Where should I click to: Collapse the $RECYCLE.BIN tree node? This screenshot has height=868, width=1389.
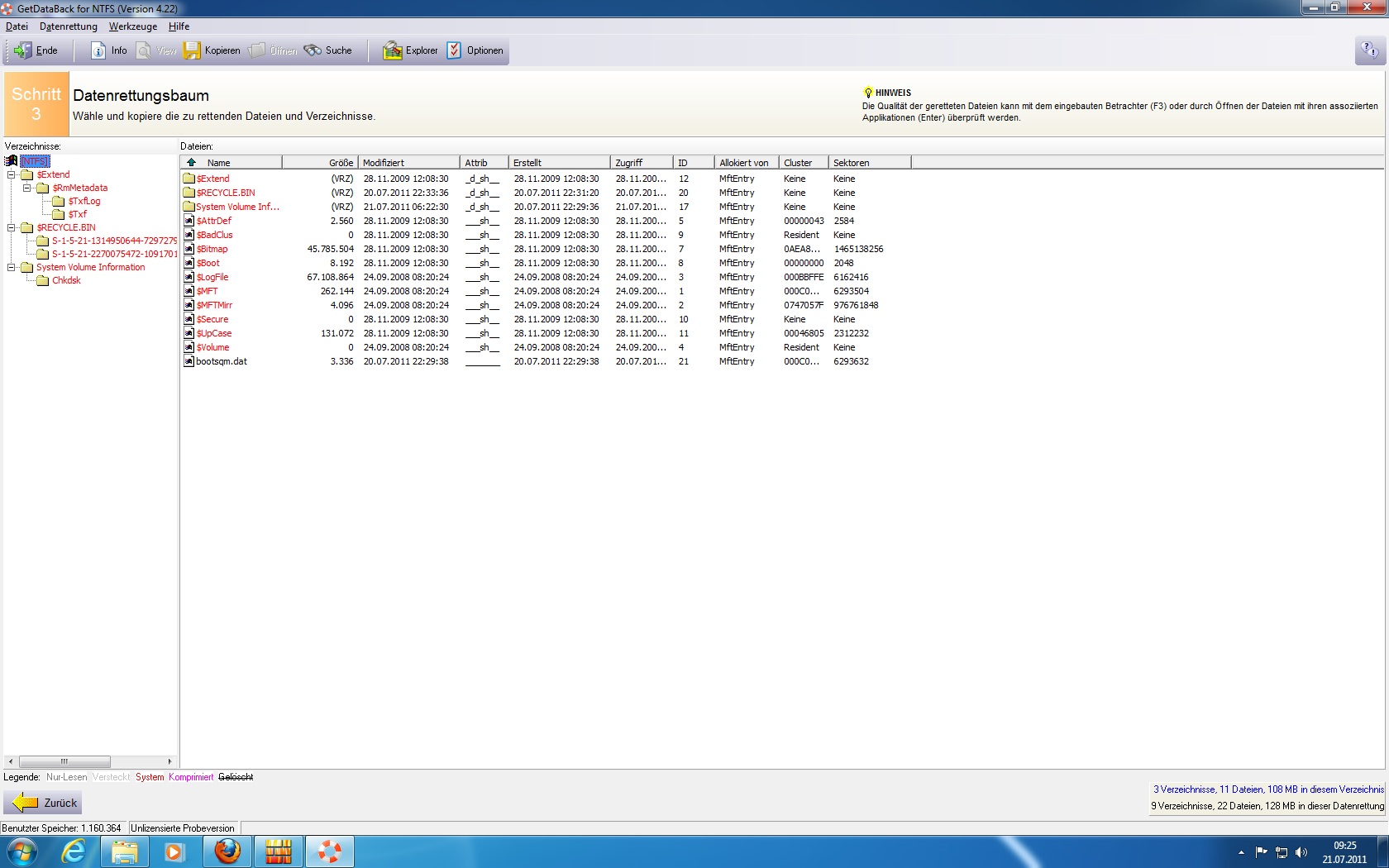point(12,227)
